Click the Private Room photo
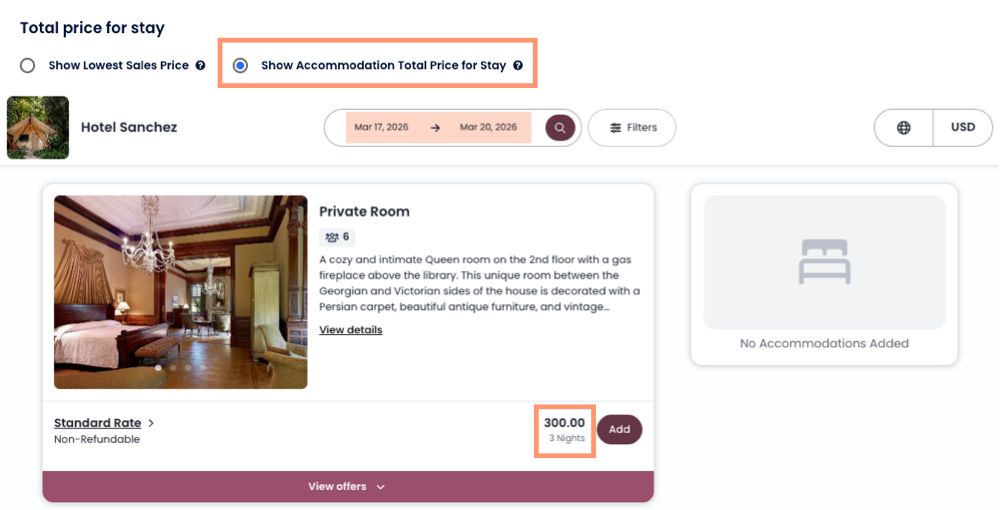 (x=181, y=291)
